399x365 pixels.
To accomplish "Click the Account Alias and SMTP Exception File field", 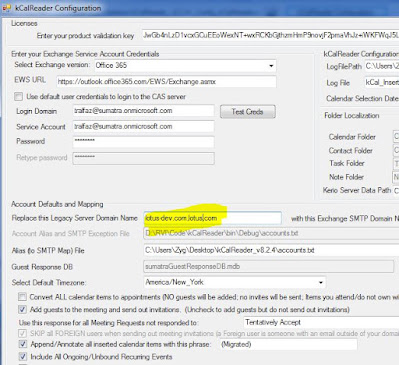I will tap(271, 233).
